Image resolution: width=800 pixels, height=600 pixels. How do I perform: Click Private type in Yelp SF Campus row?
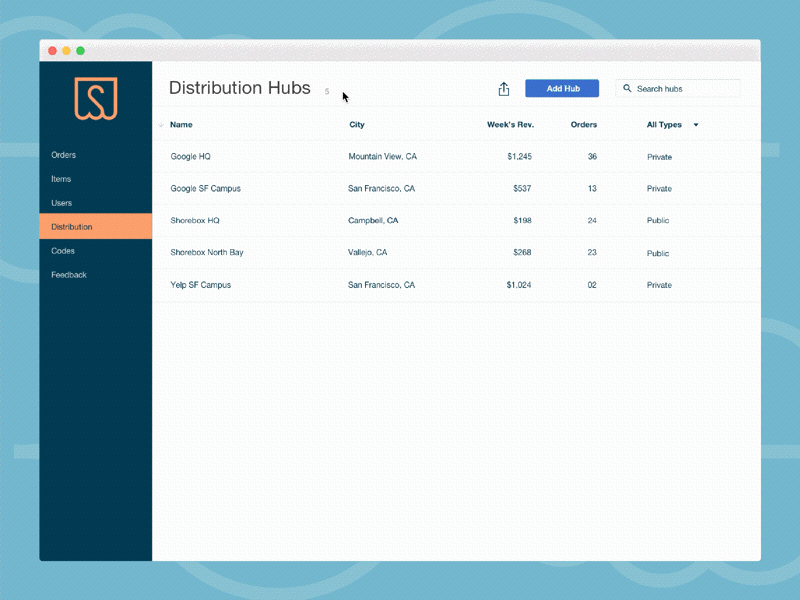tap(659, 285)
